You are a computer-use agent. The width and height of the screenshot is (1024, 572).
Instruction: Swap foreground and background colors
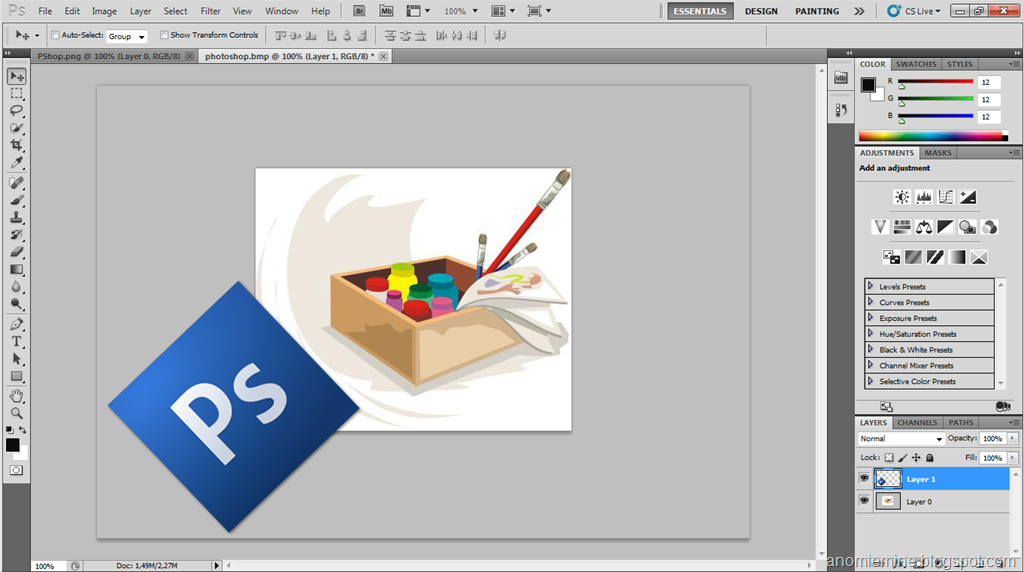point(23,430)
